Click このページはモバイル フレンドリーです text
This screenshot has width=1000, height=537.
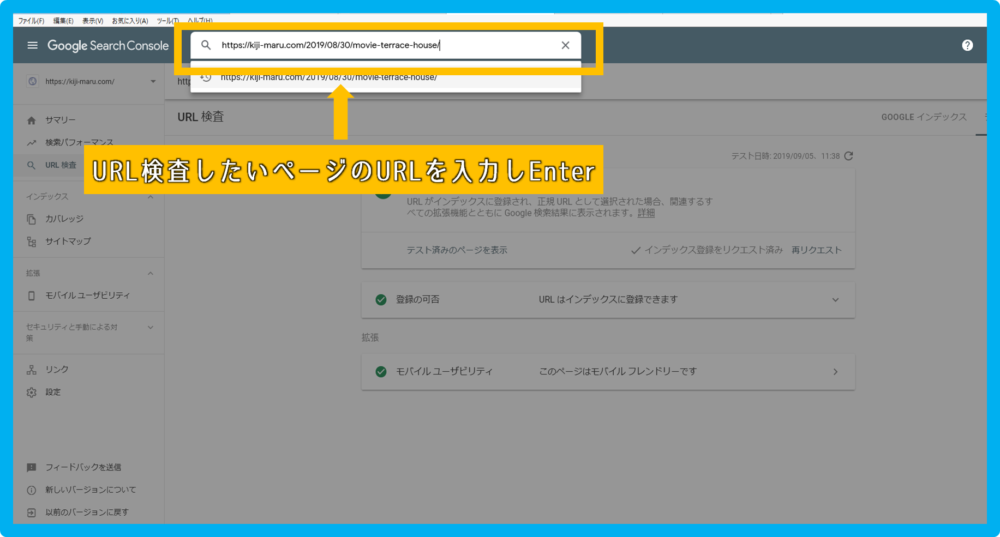tap(617, 371)
